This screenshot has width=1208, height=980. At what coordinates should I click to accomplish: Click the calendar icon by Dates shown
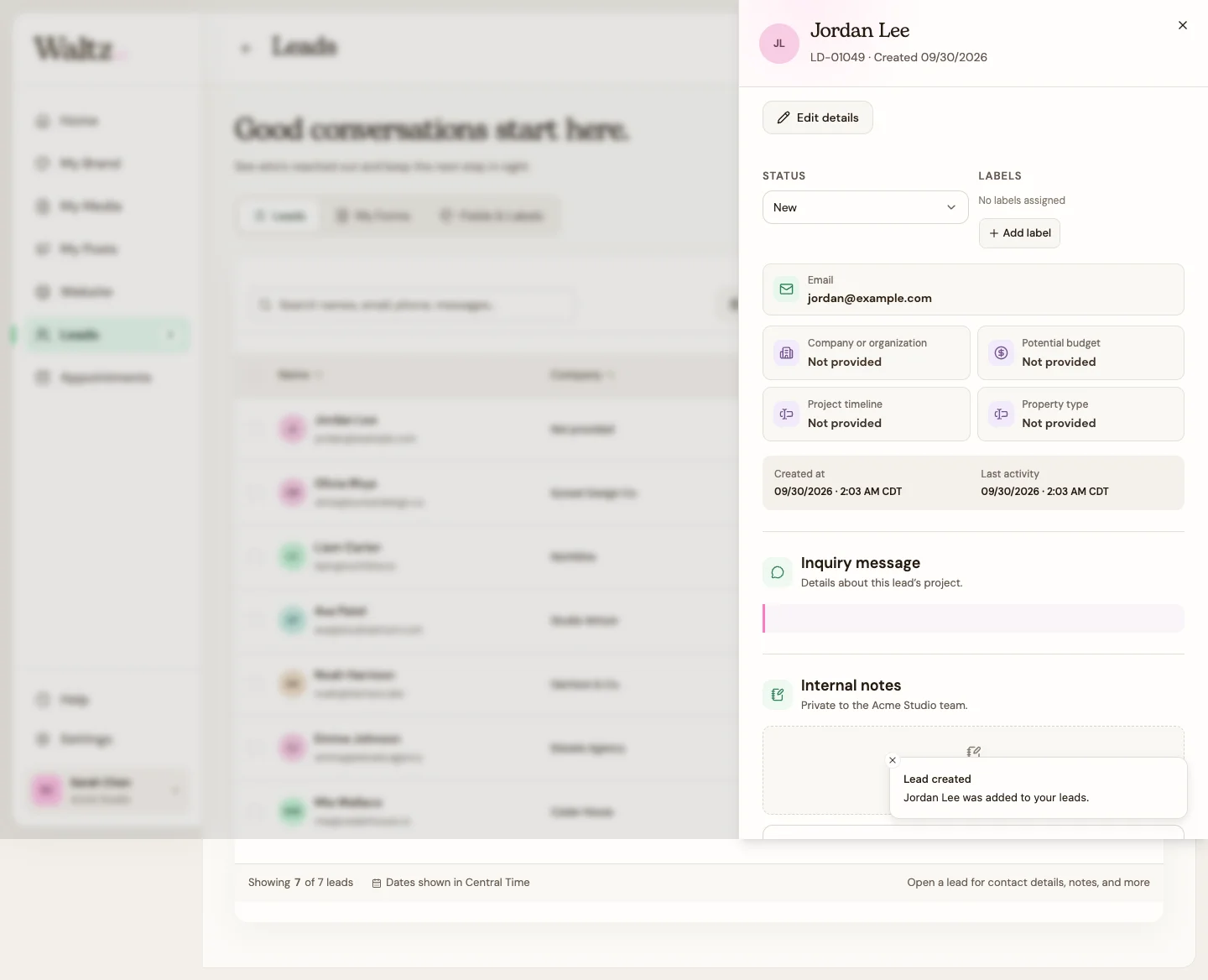tap(377, 883)
